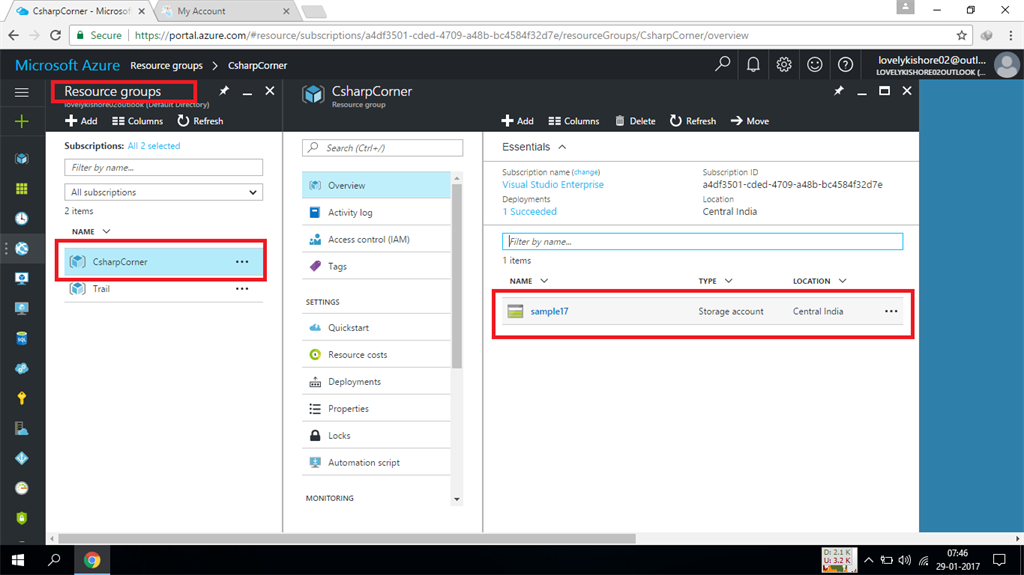Open Locks menu item
1024x575 pixels.
pyautogui.click(x=376, y=435)
